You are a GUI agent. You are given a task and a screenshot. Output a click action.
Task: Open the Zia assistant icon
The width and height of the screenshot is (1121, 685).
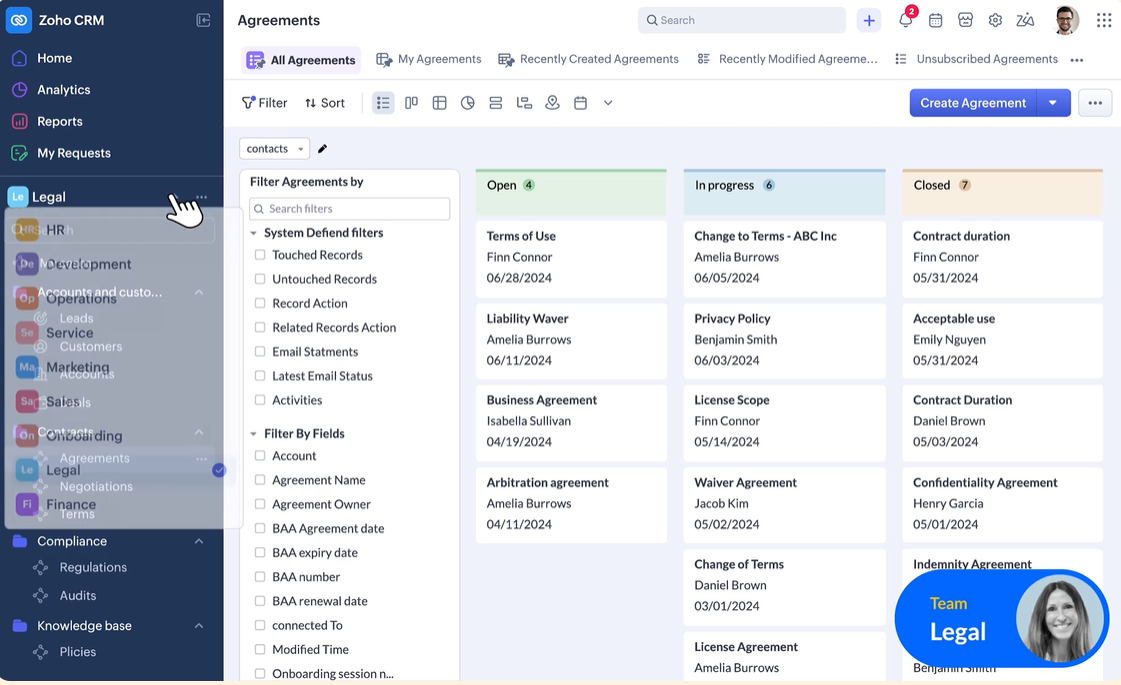1025,20
